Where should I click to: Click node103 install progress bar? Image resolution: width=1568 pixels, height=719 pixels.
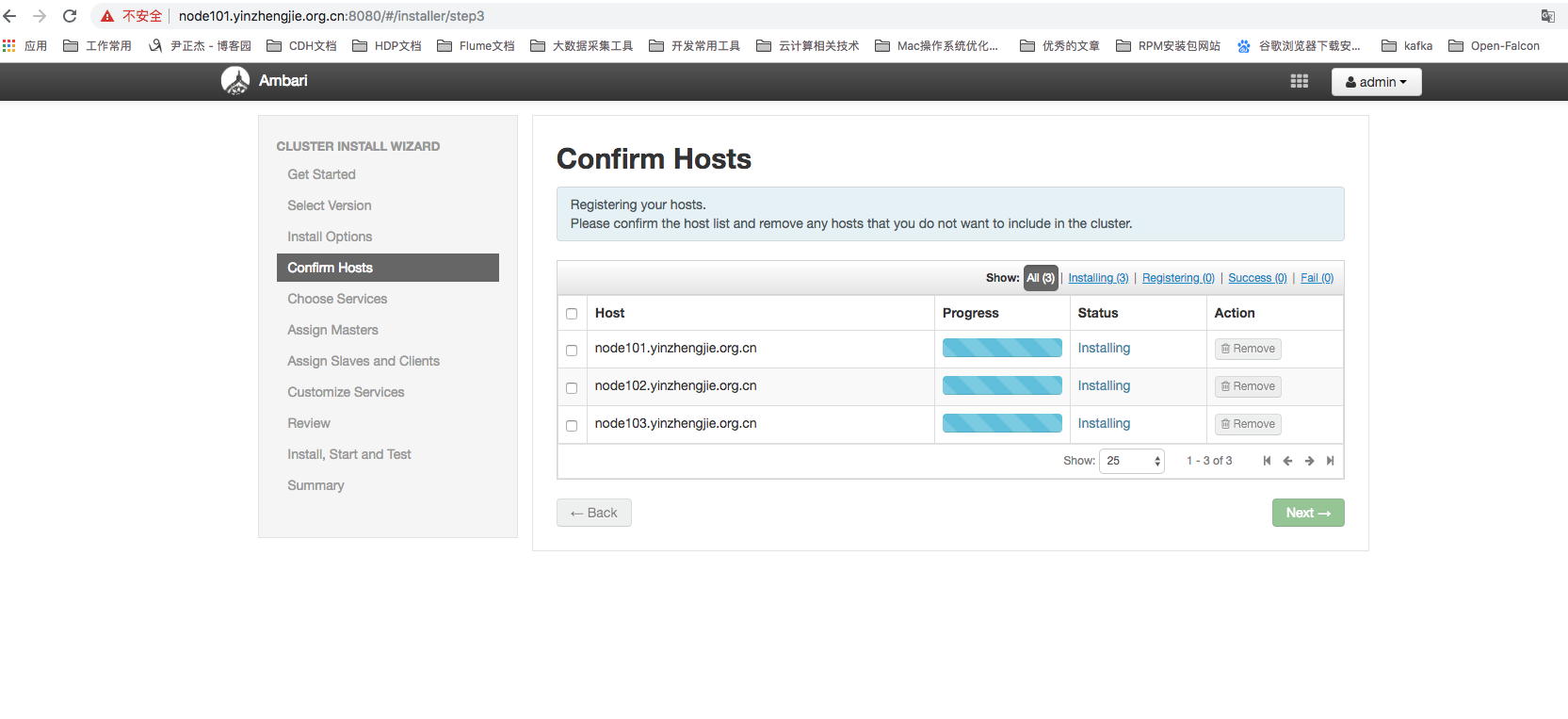coord(1002,423)
